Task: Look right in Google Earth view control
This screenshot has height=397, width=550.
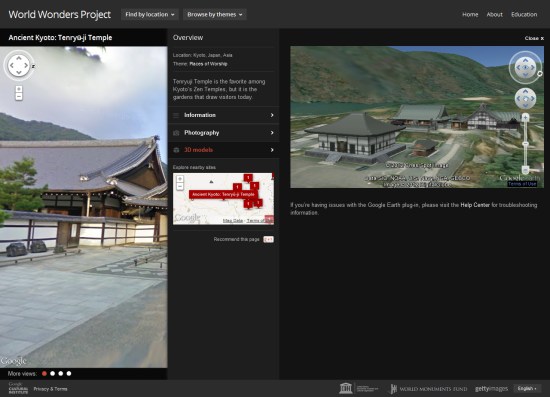Action: click(x=533, y=67)
